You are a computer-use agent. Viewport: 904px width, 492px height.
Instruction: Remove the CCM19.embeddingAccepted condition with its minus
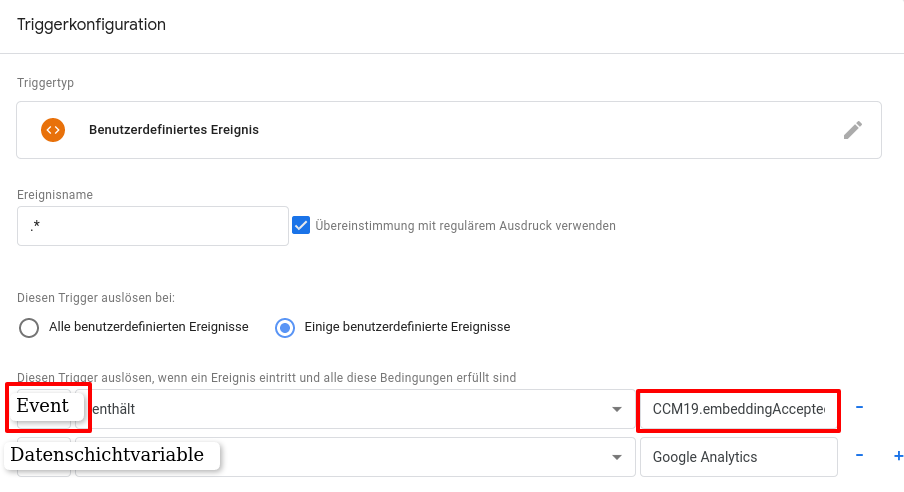pyautogui.click(x=859, y=408)
